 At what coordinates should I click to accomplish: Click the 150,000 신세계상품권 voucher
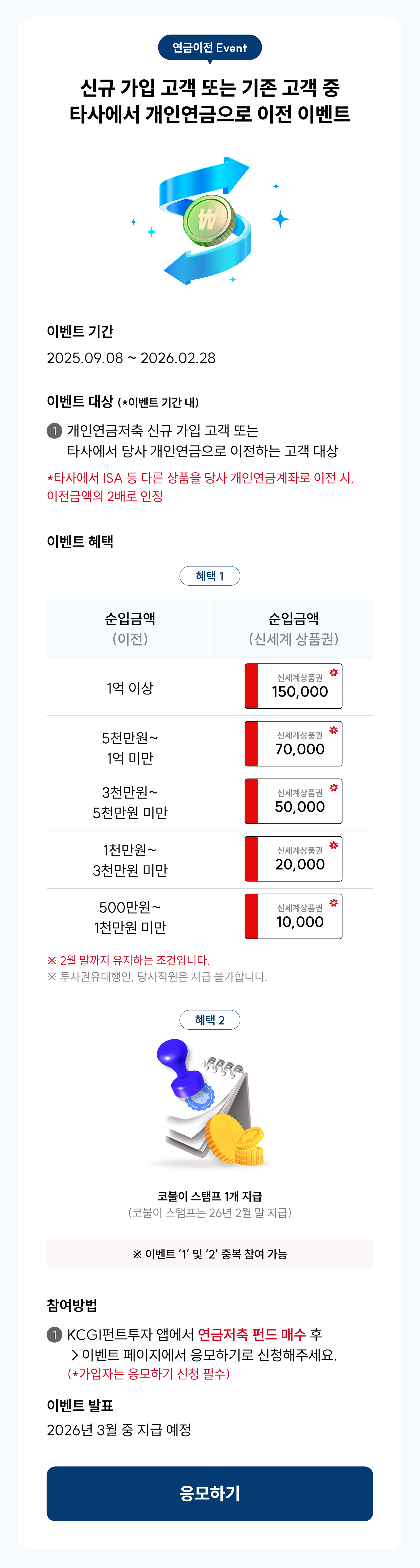coord(293,686)
